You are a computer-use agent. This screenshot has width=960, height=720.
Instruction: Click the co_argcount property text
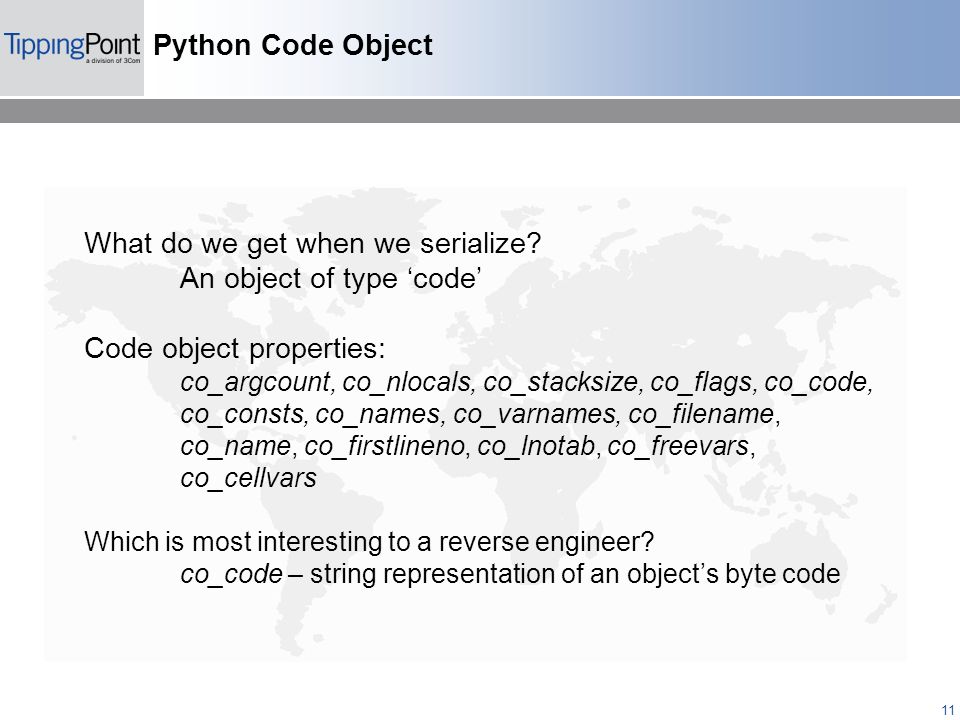[255, 382]
